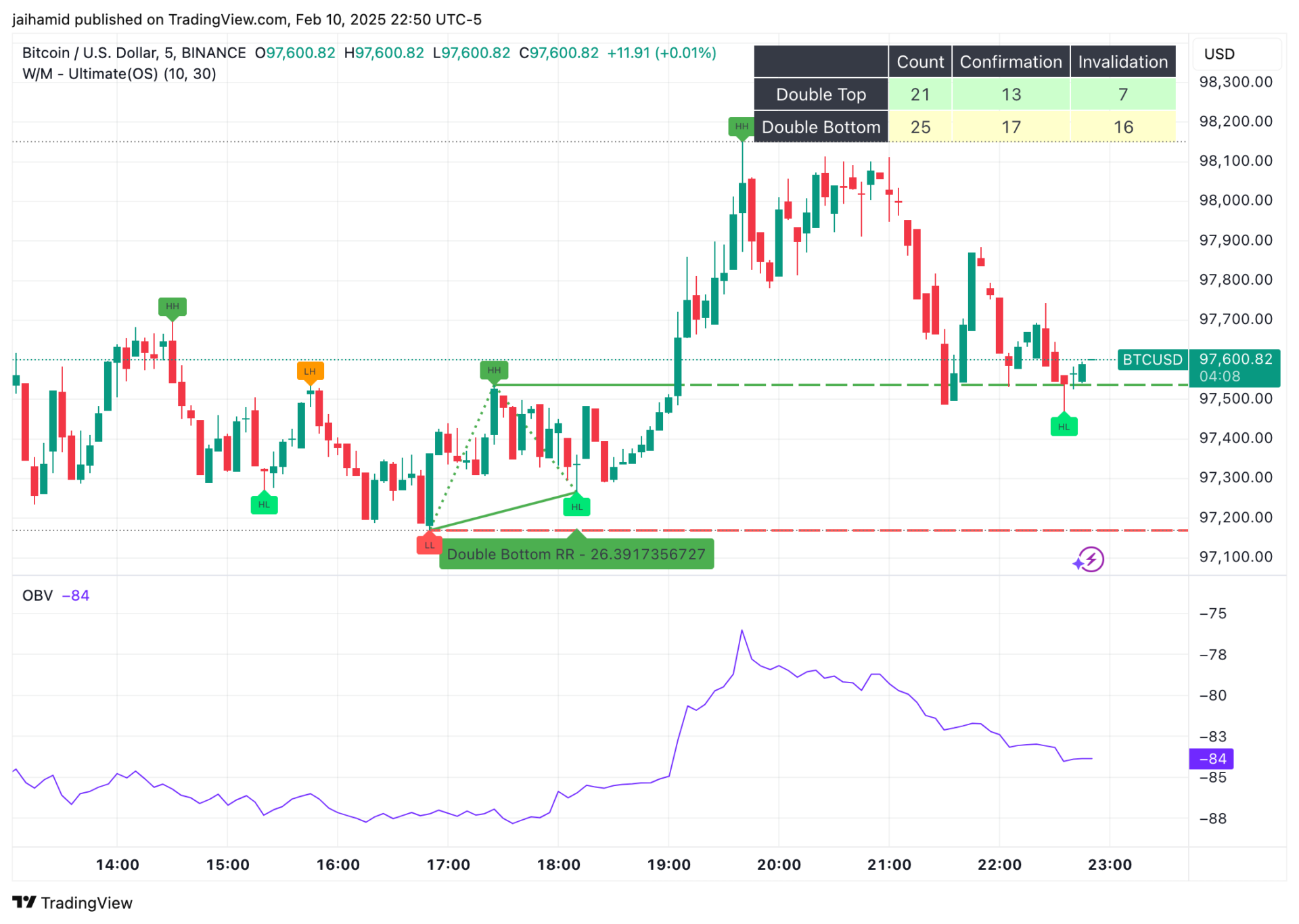Image resolution: width=1299 pixels, height=924 pixels.
Task: Click the 19:00 time axis label
Action: click(668, 864)
